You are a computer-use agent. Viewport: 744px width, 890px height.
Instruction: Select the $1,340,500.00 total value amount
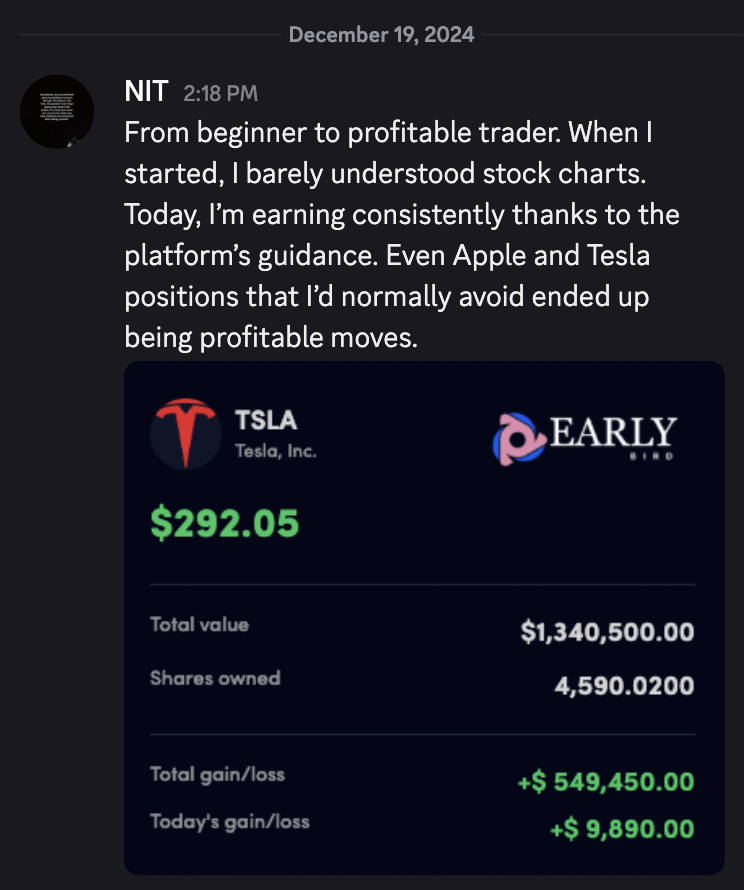click(607, 632)
